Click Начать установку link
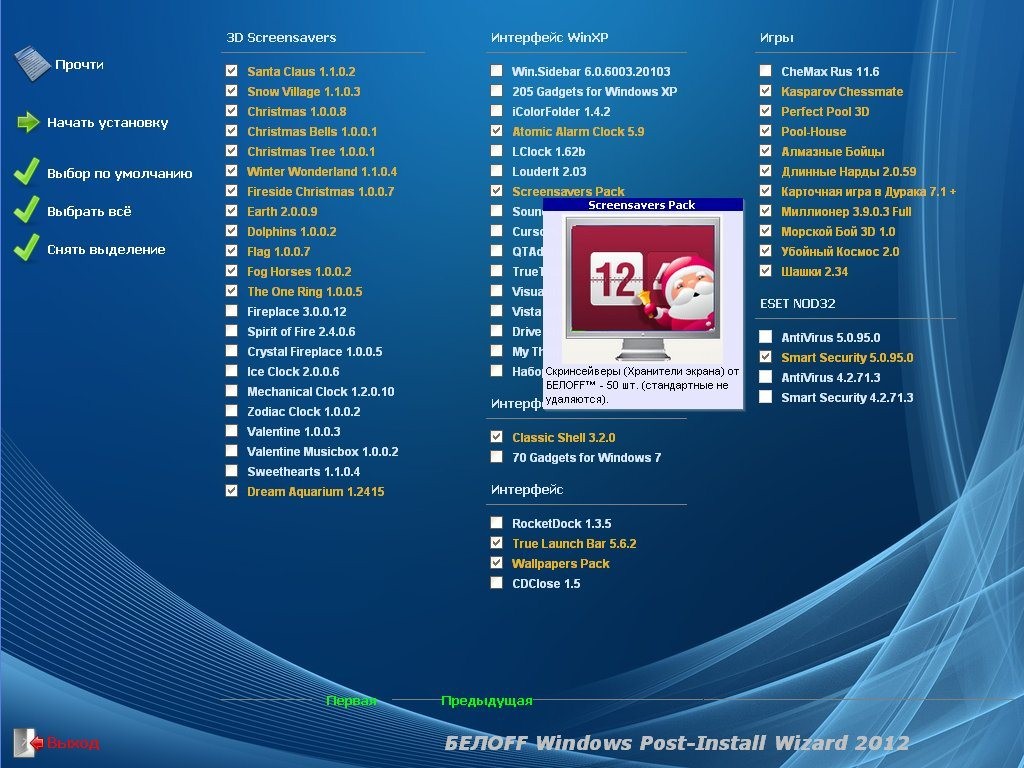 pyautogui.click(x=108, y=123)
